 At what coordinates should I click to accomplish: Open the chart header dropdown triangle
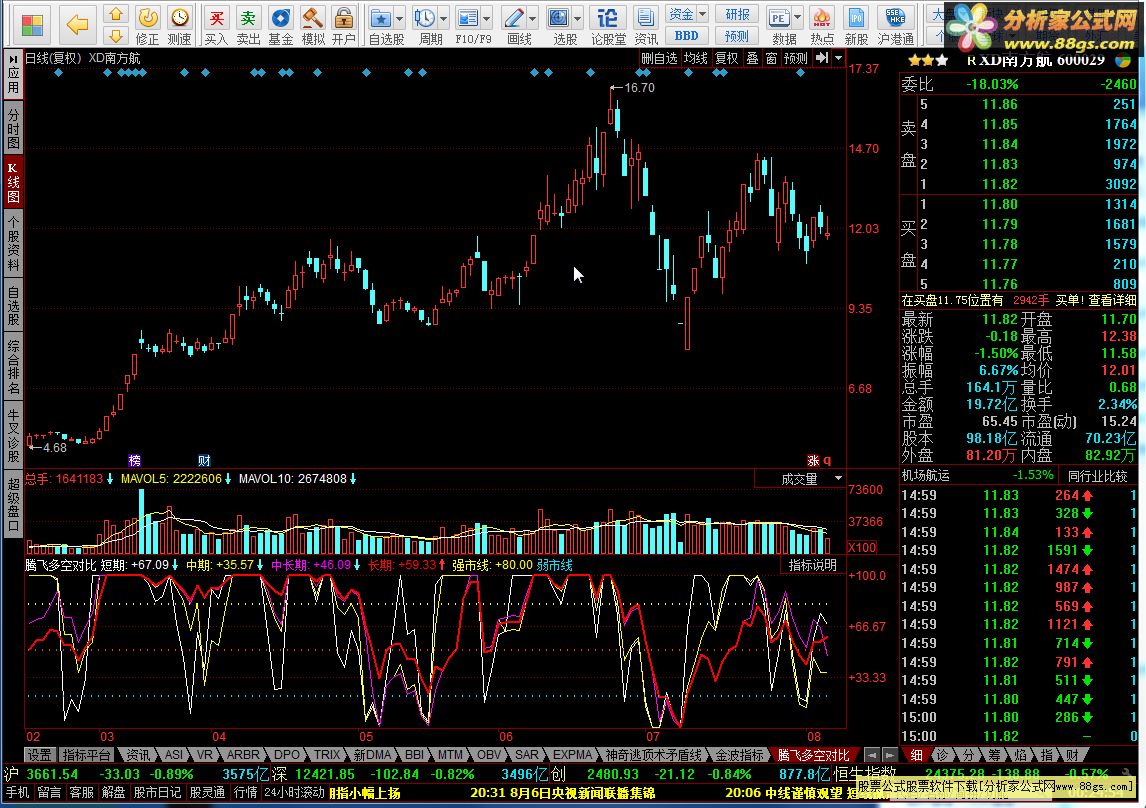pos(838,58)
